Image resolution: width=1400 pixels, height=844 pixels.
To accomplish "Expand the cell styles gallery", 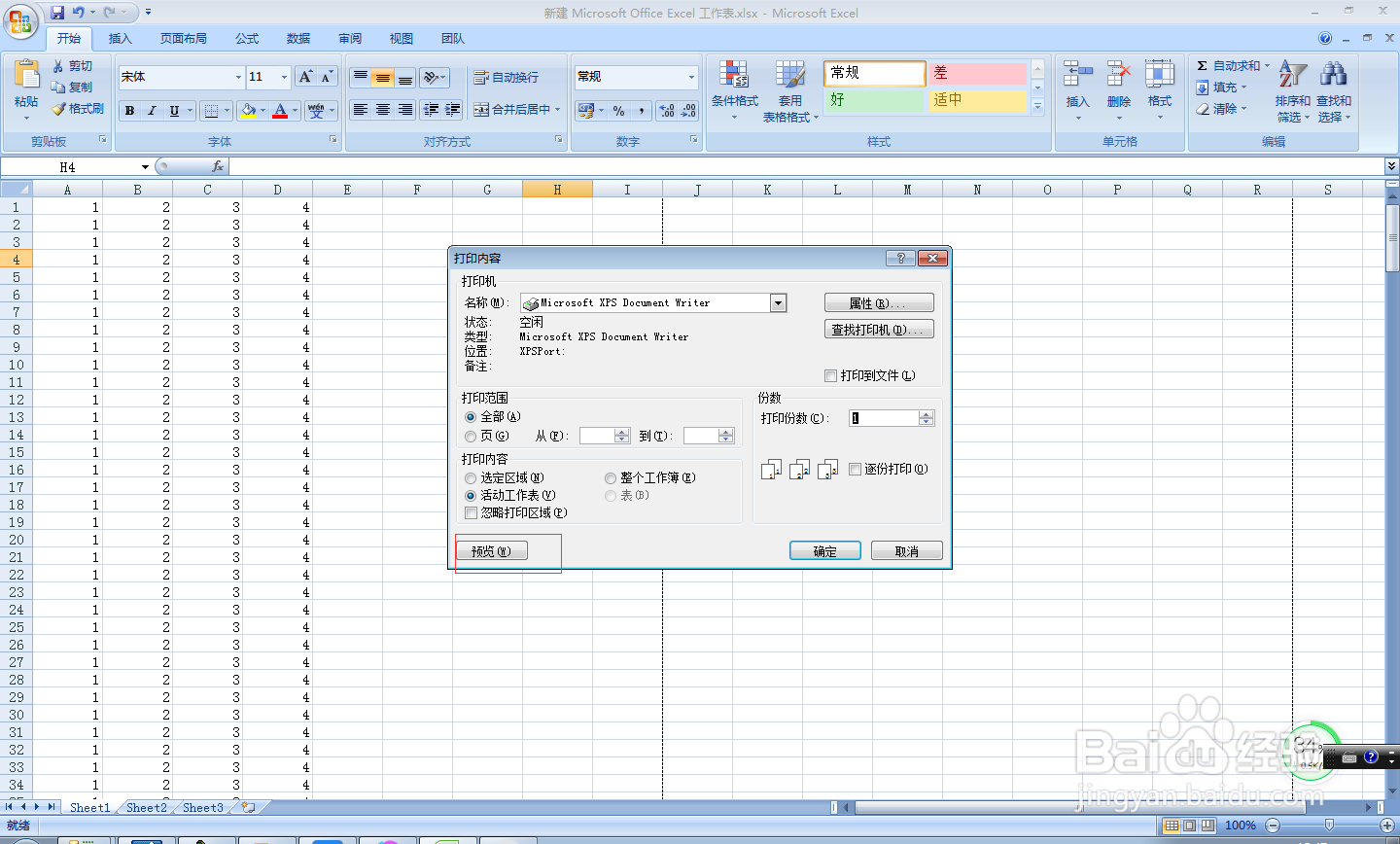I will click(x=1037, y=106).
